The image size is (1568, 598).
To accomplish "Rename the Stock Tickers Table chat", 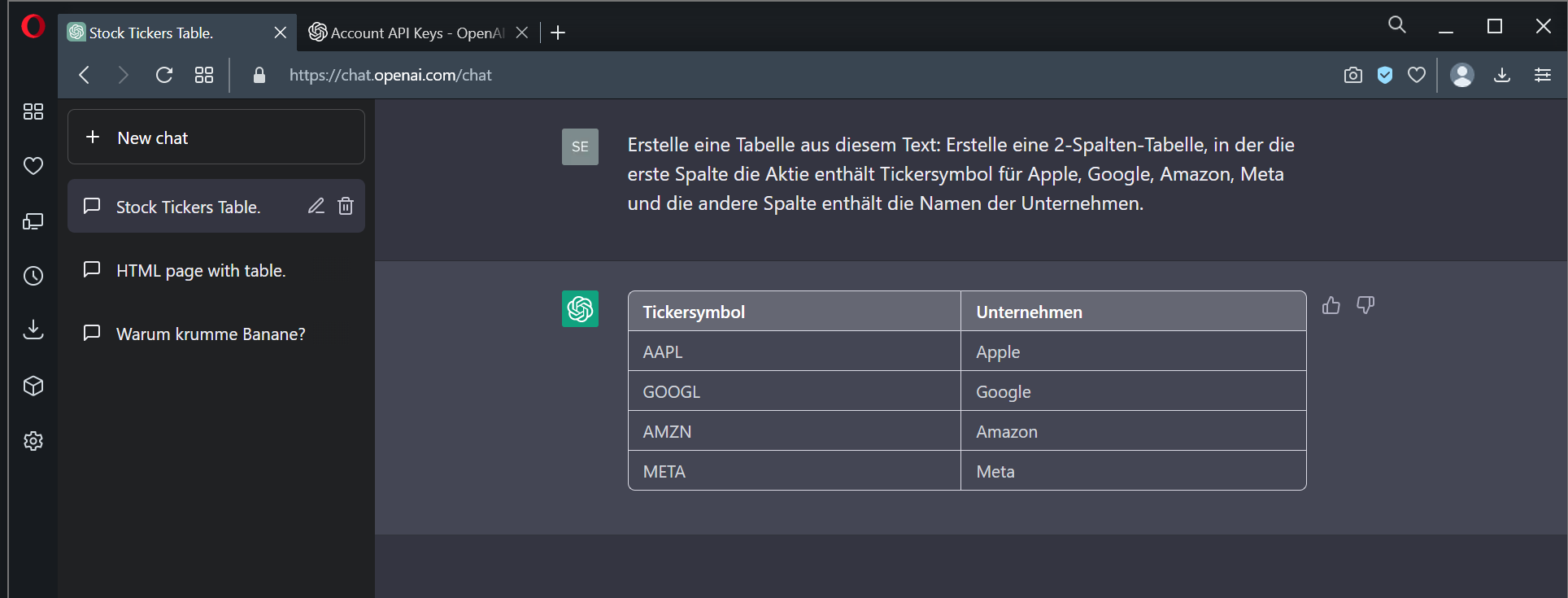I will (316, 206).
